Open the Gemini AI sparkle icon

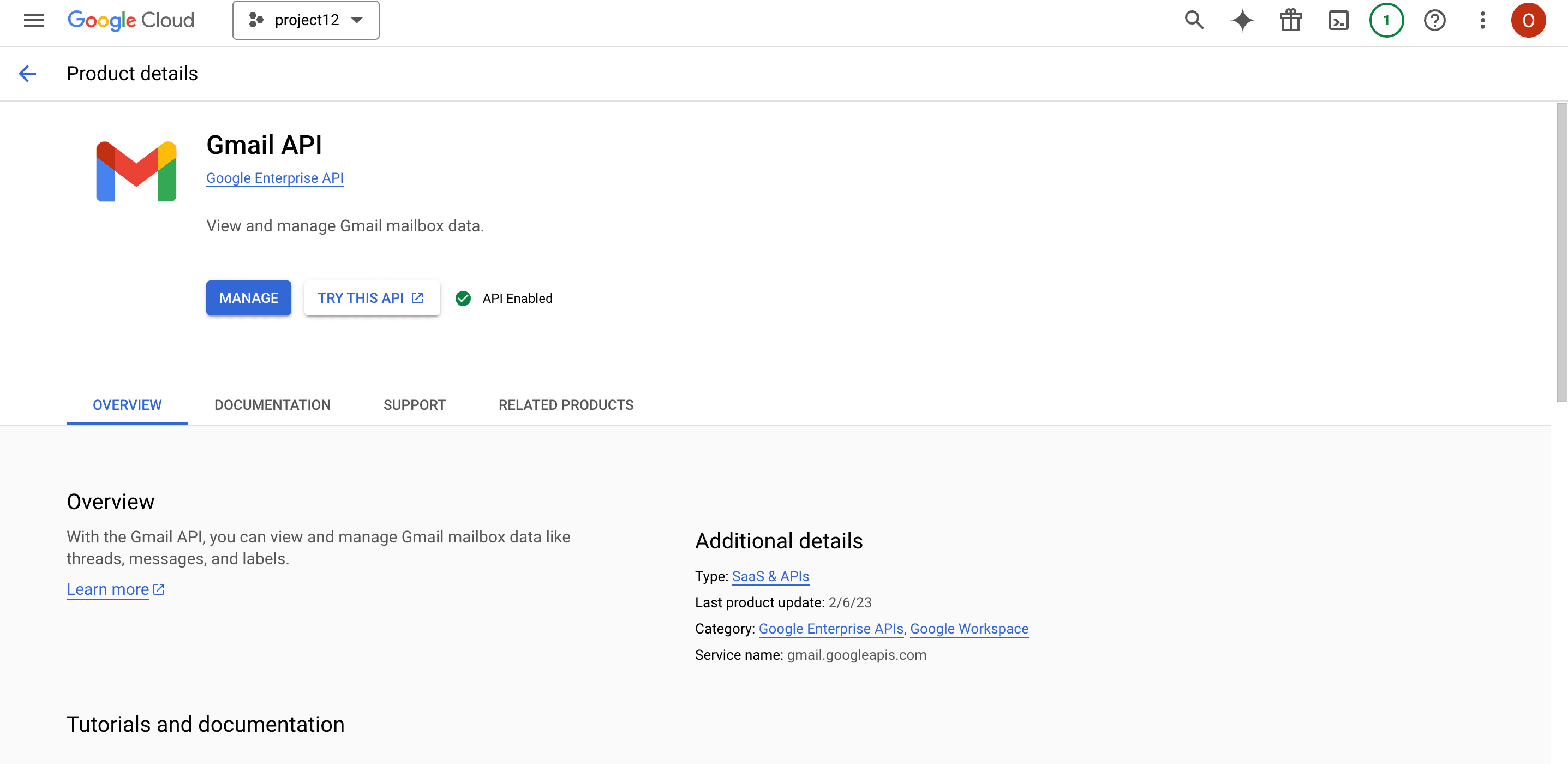(1242, 20)
